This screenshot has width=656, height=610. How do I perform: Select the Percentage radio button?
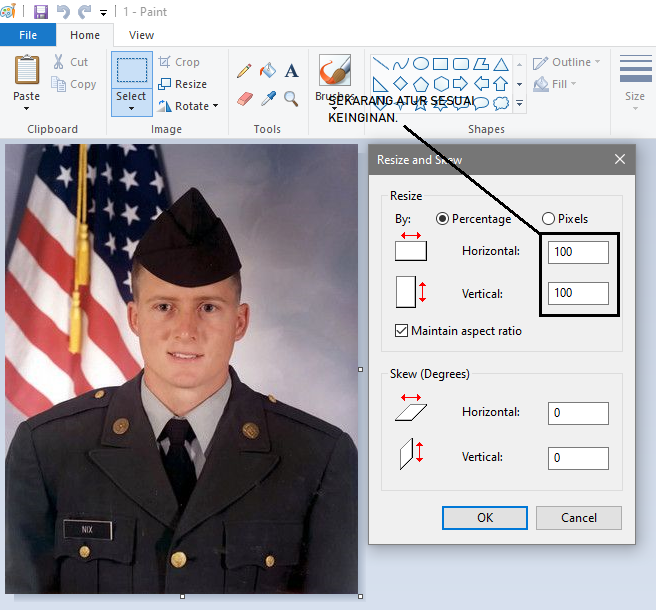point(442,218)
